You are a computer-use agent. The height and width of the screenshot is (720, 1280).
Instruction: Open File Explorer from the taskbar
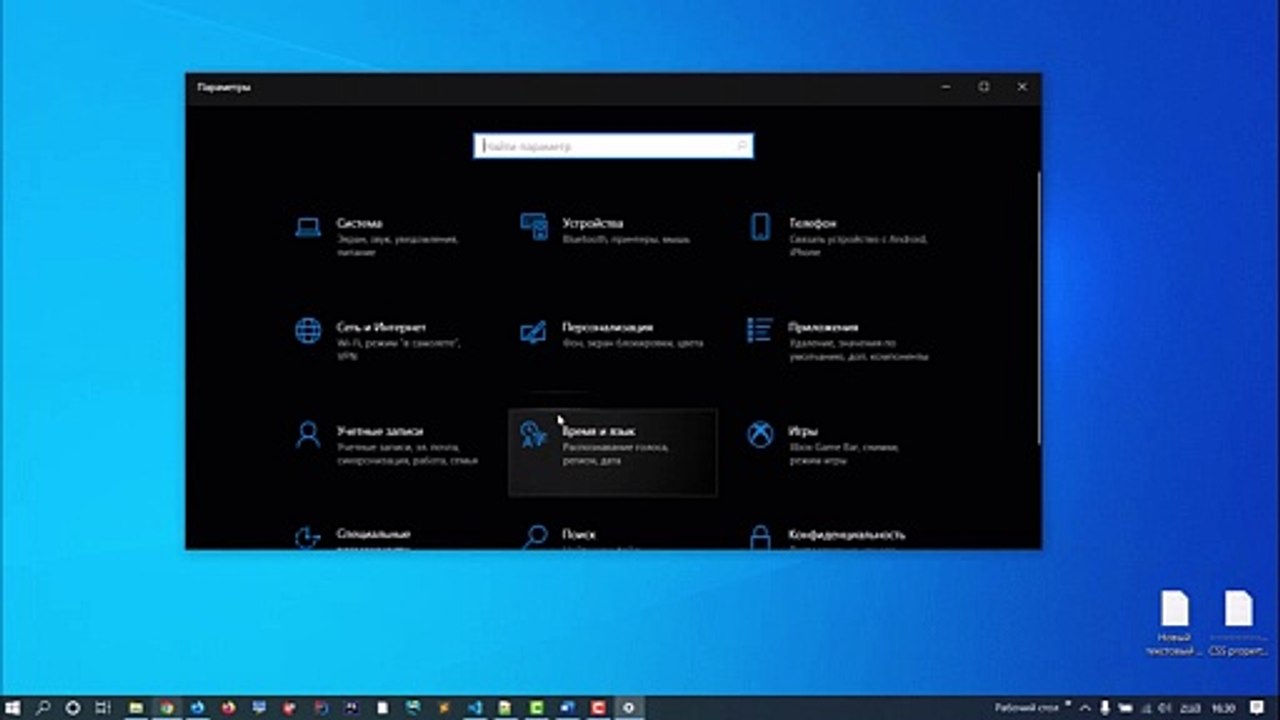point(137,708)
